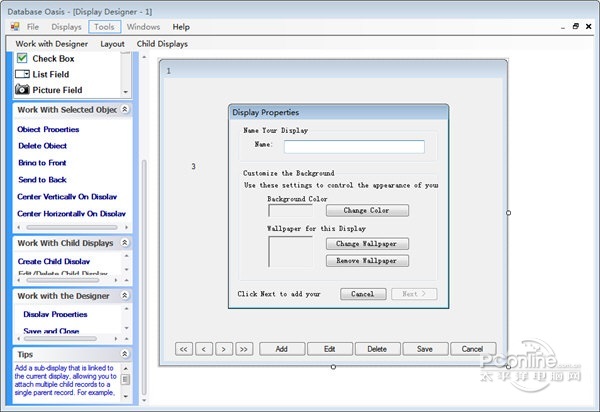Click the wallpaper preview box

290,251
